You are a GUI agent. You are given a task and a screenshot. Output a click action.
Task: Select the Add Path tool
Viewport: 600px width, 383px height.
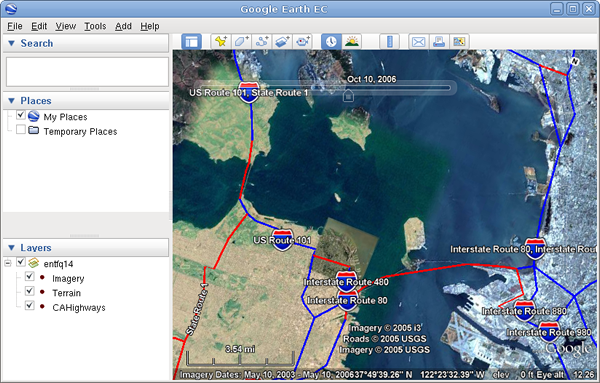tap(262, 41)
